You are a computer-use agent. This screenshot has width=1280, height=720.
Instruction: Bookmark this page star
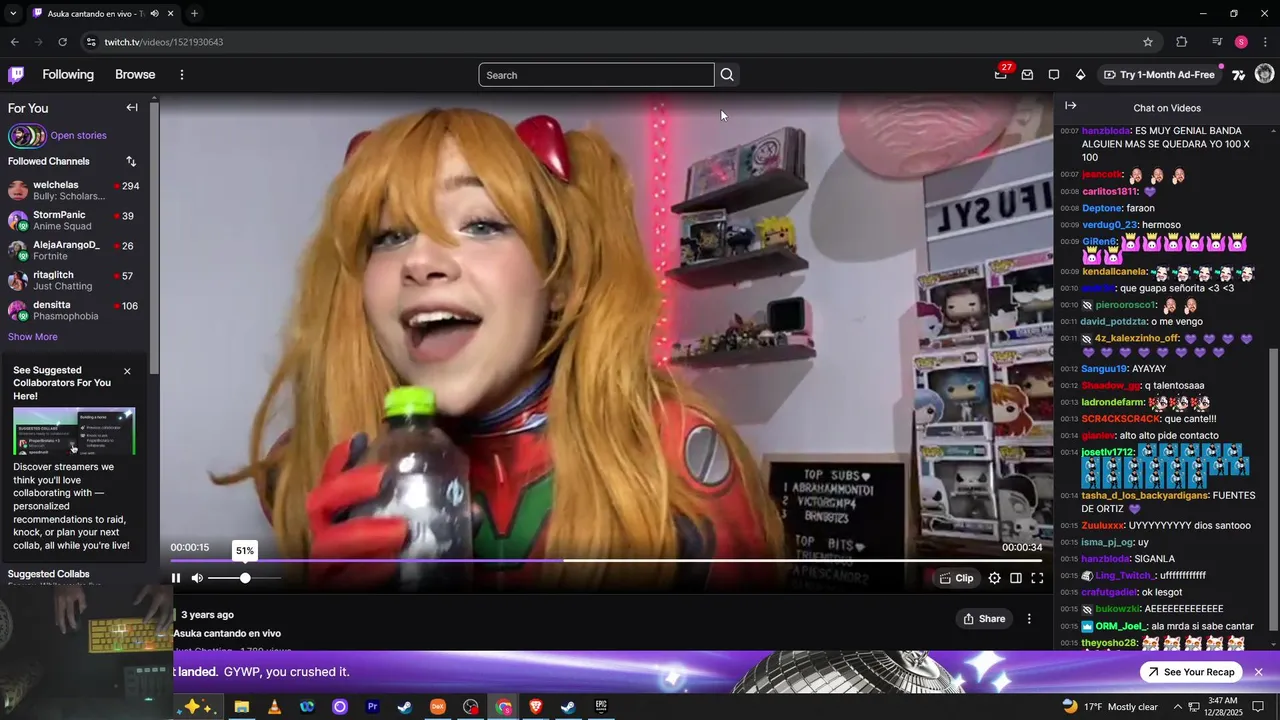point(1148,42)
